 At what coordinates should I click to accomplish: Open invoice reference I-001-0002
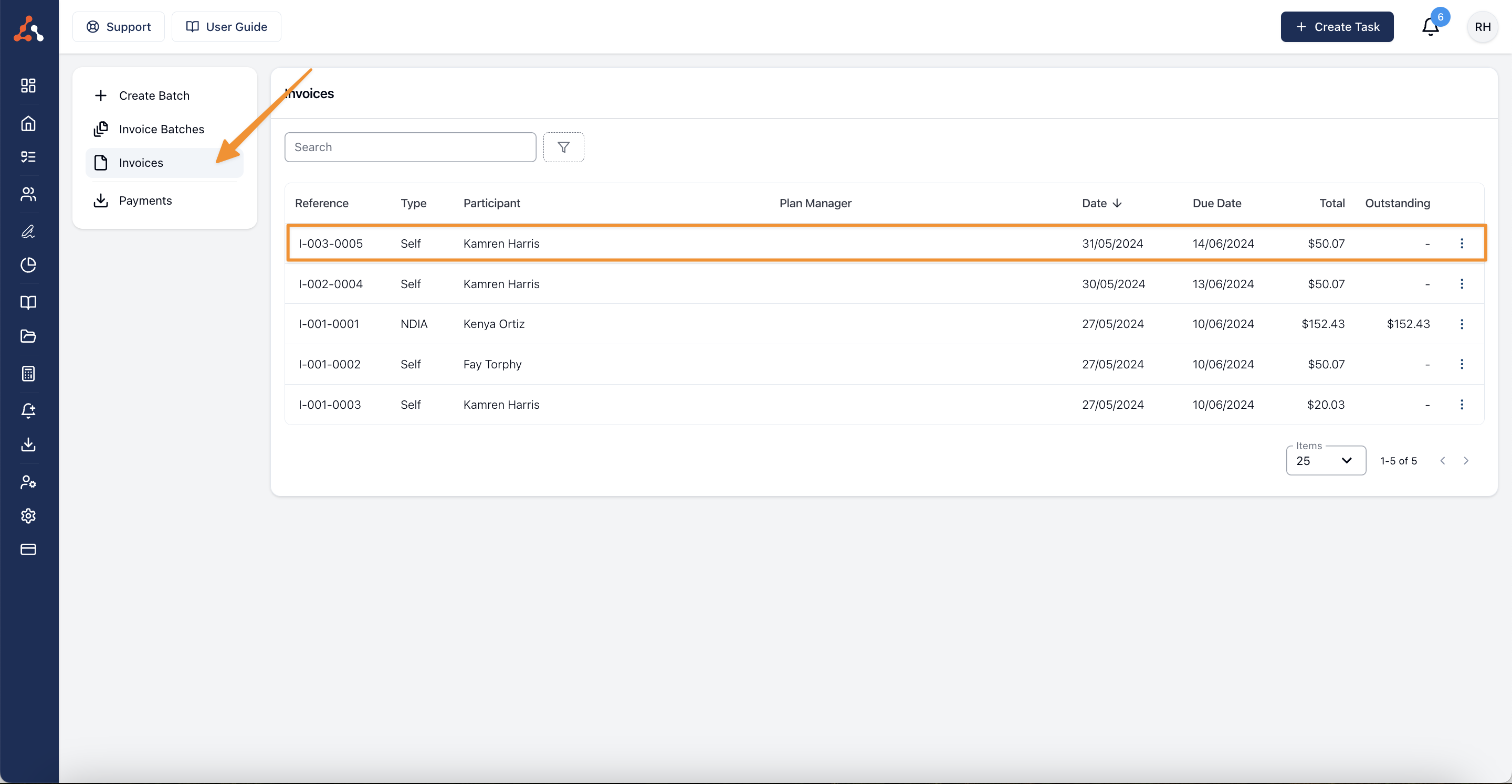point(329,364)
